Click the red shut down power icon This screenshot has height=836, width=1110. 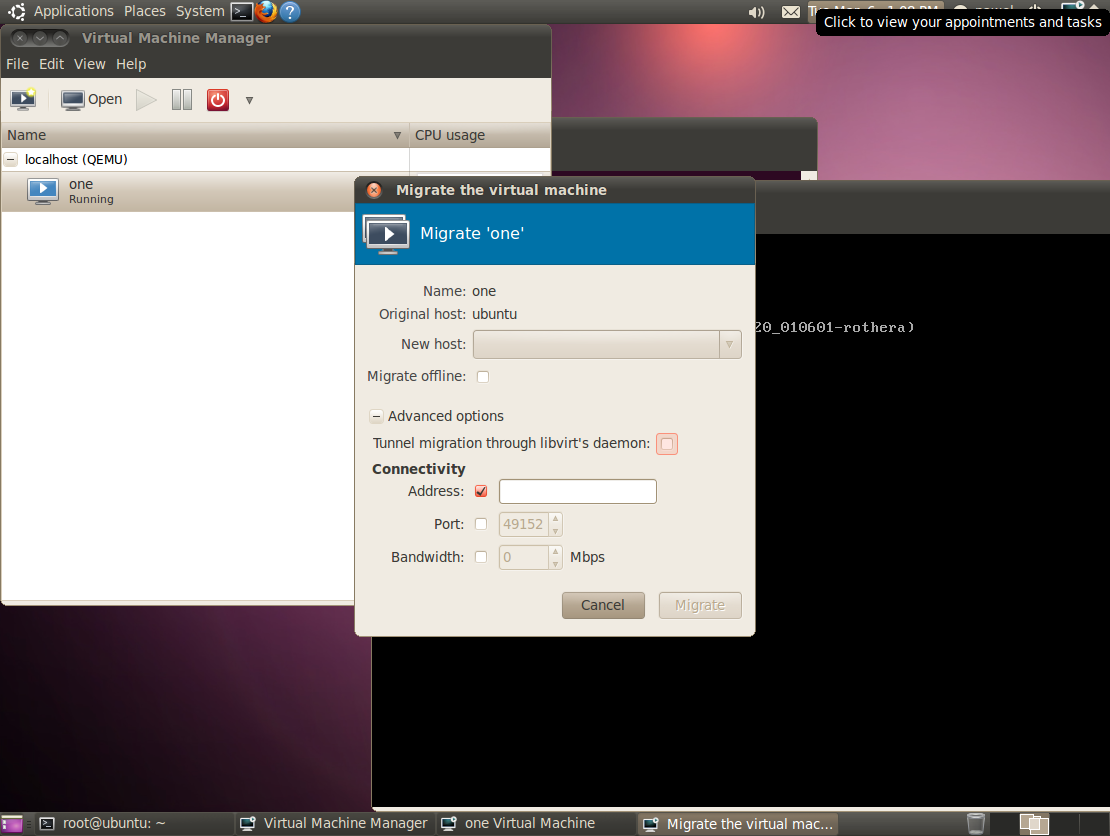tap(218, 99)
